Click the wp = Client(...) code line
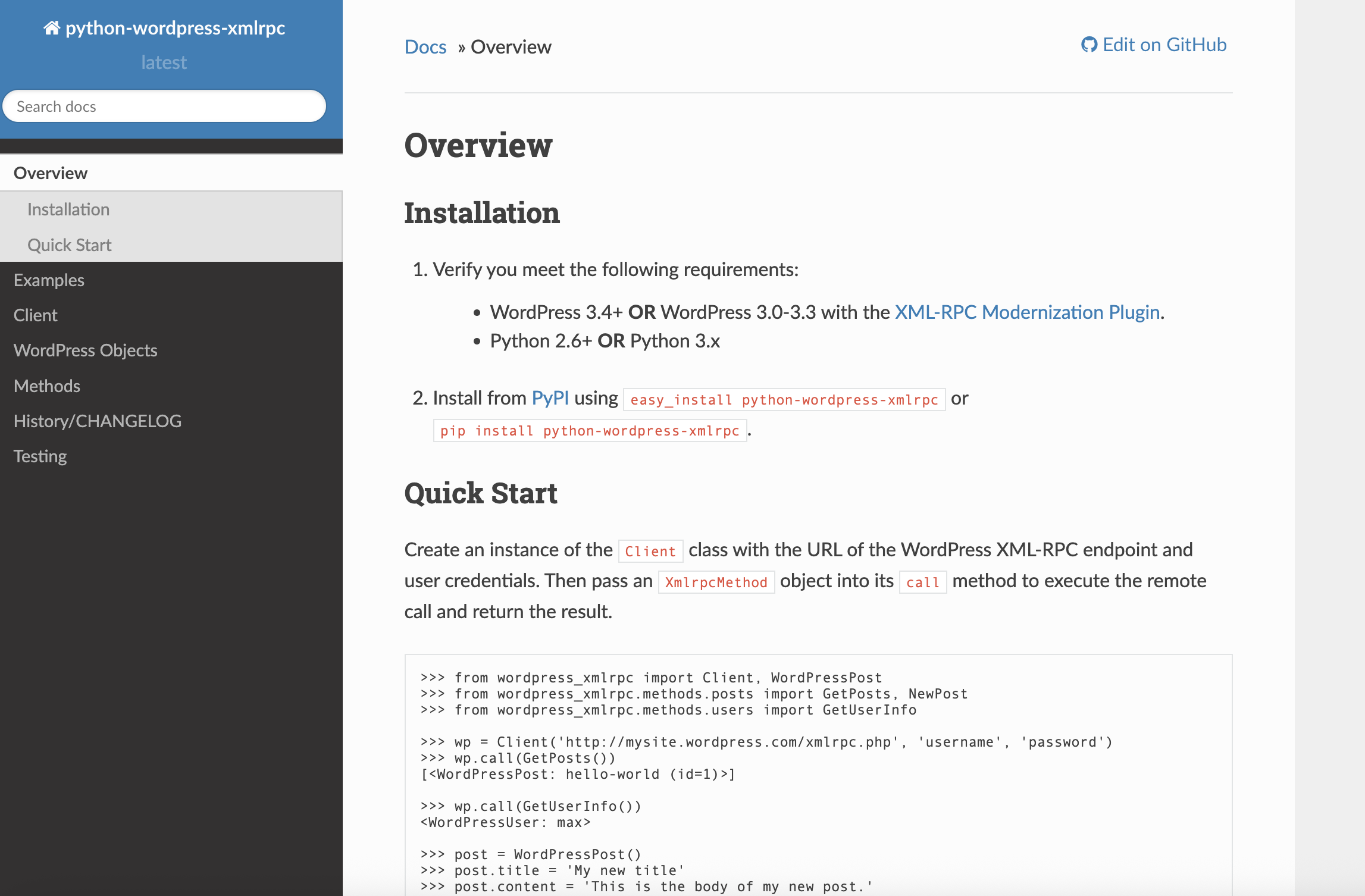Screen dimensions: 1365x896 (x=766, y=742)
